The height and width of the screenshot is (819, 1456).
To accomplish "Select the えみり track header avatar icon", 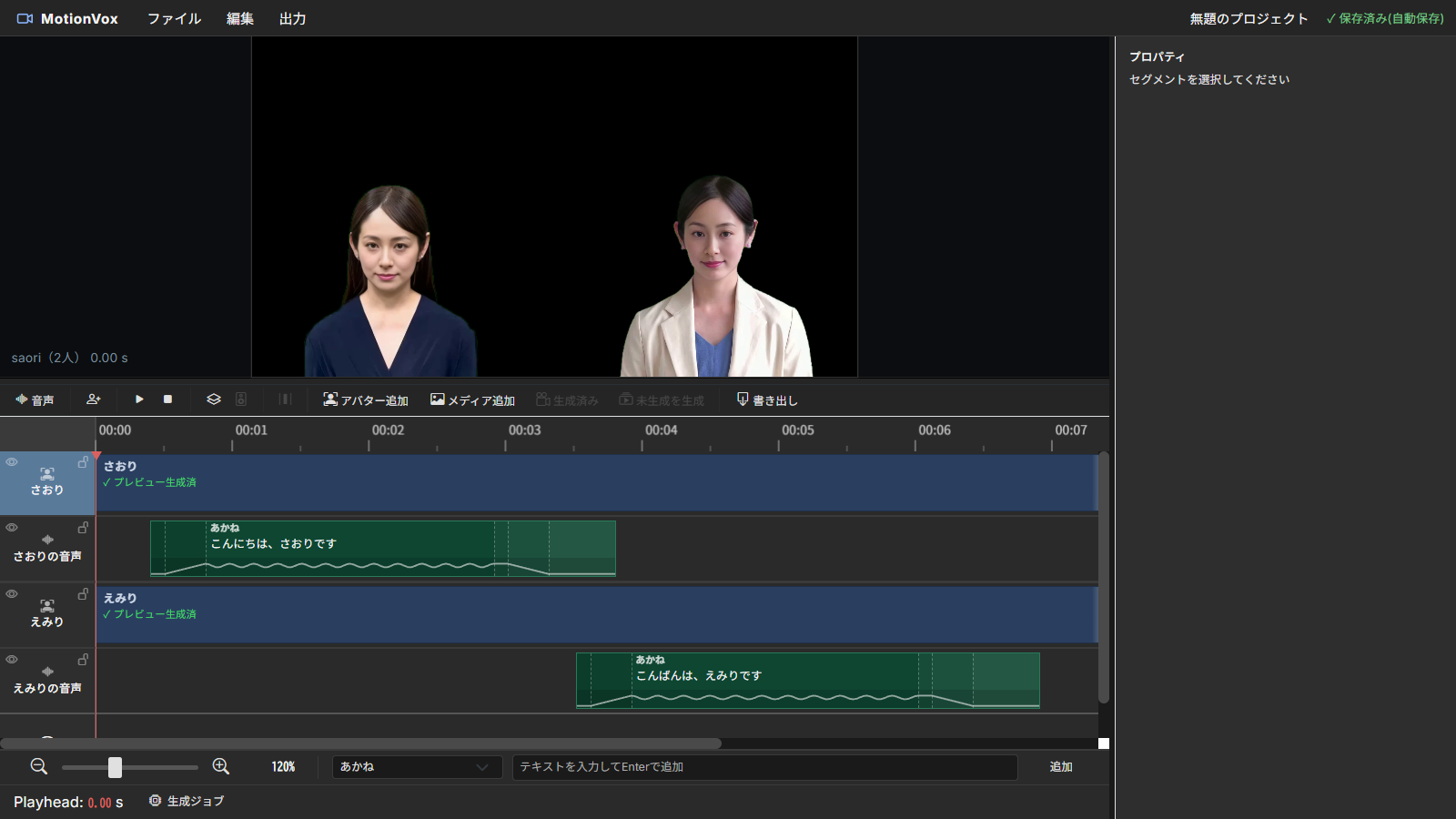I will tap(47, 606).
